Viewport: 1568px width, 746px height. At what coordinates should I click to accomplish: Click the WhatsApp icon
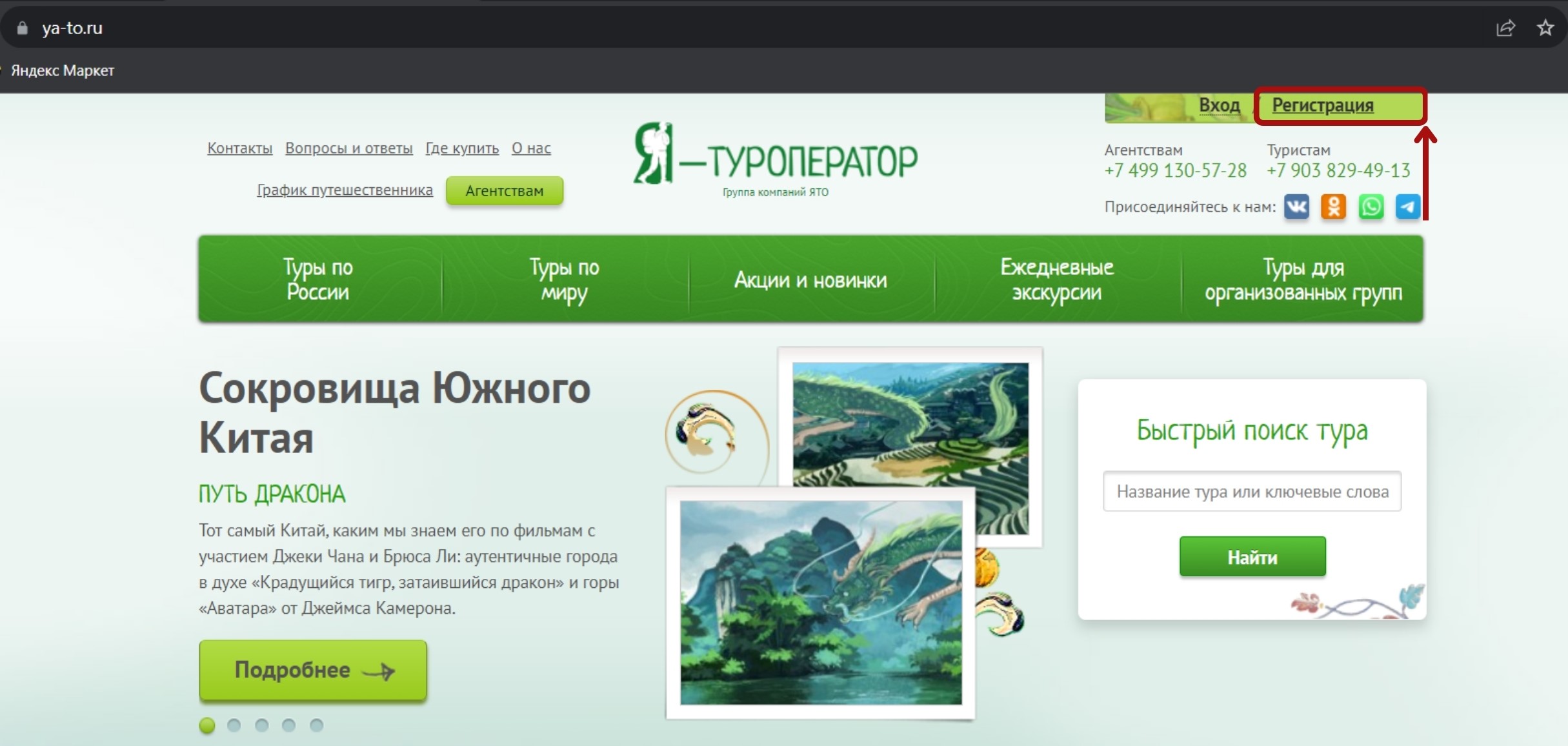[1371, 207]
